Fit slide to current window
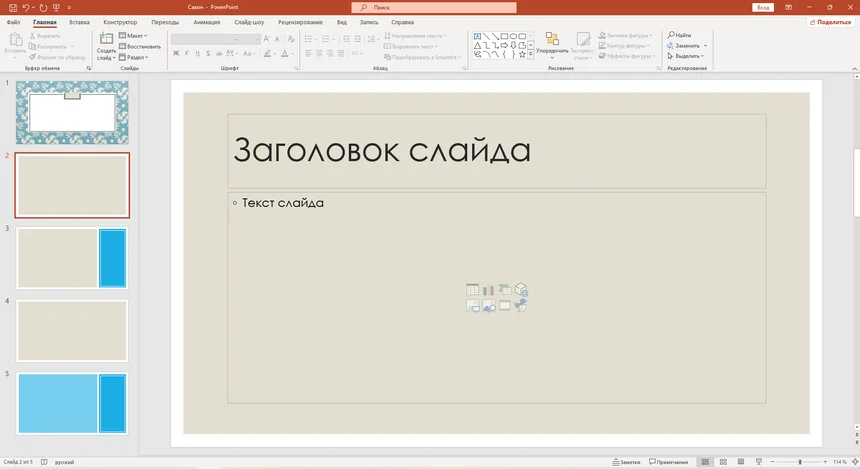The height and width of the screenshot is (469, 860). pyautogui.click(x=855, y=462)
